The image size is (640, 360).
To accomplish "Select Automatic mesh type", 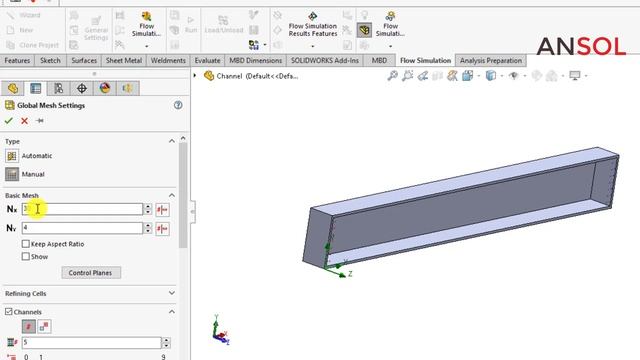I will tap(12, 156).
